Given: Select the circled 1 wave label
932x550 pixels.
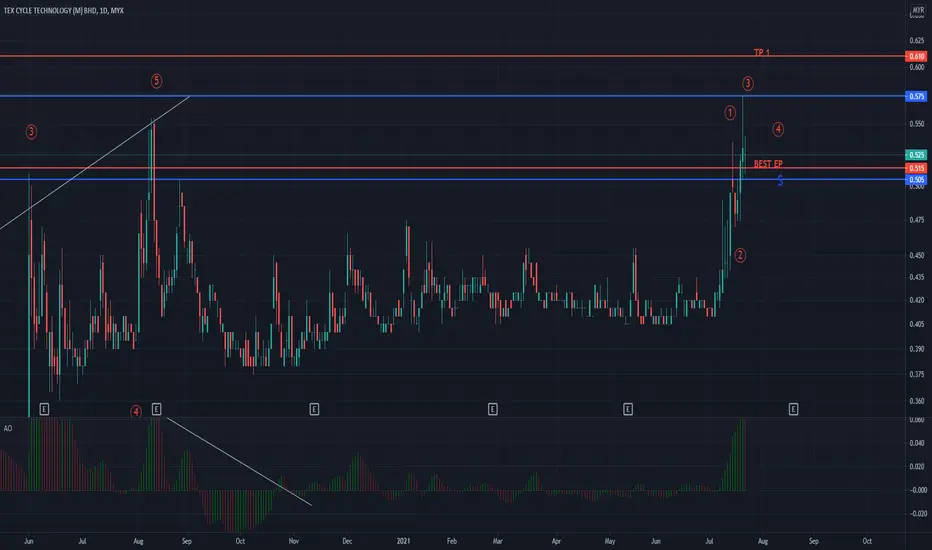Looking at the screenshot, I should point(730,113).
